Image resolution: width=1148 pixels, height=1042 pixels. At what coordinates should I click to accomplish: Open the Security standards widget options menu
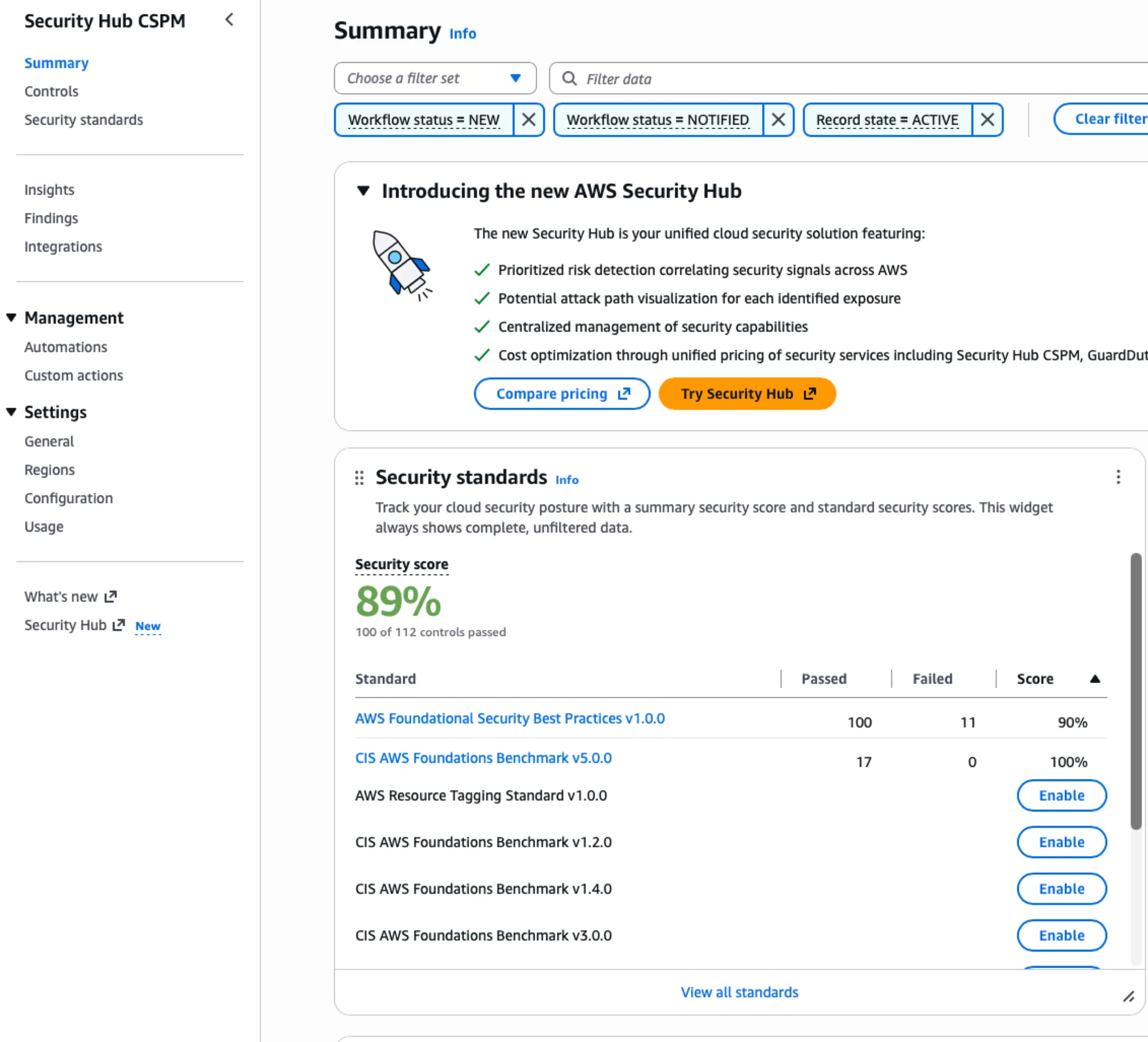tap(1118, 477)
